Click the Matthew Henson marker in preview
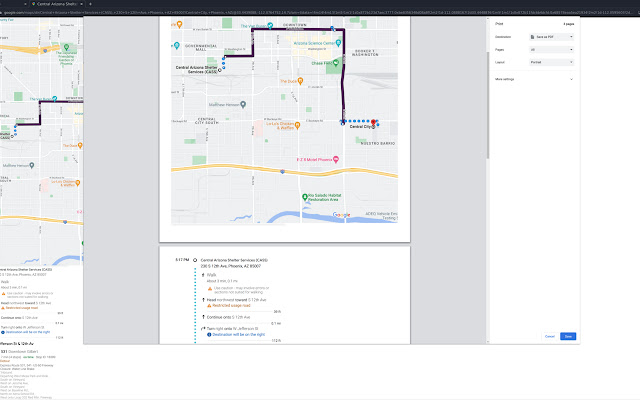The width and height of the screenshot is (640, 400). pos(243,104)
